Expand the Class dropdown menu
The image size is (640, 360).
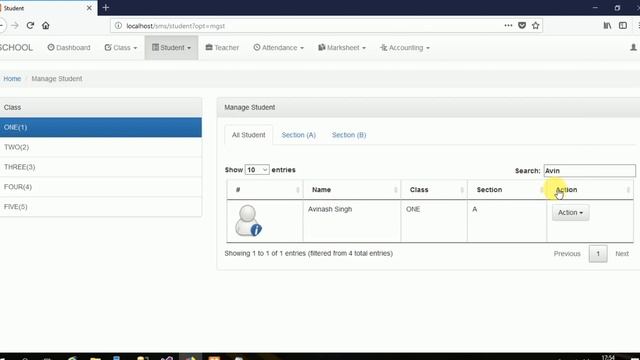[121, 48]
